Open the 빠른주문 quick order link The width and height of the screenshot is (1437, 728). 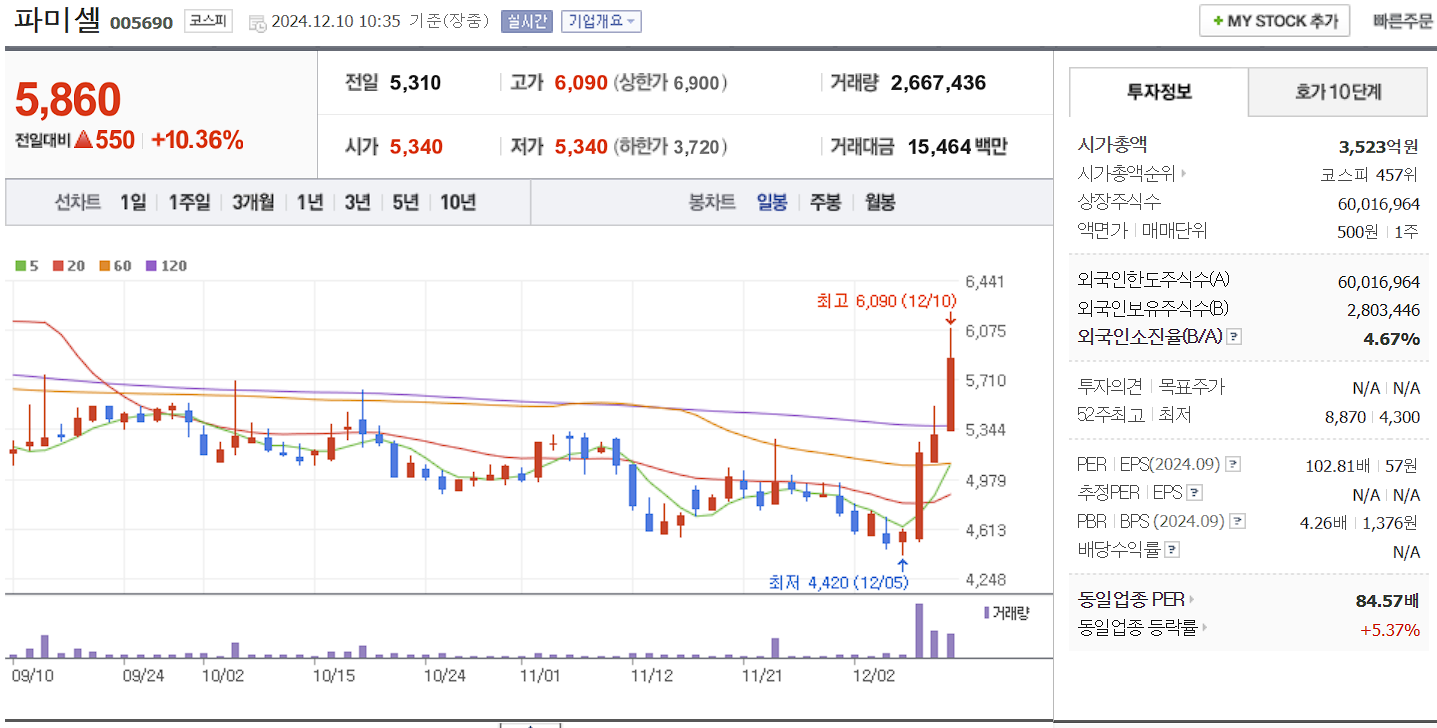1406,20
